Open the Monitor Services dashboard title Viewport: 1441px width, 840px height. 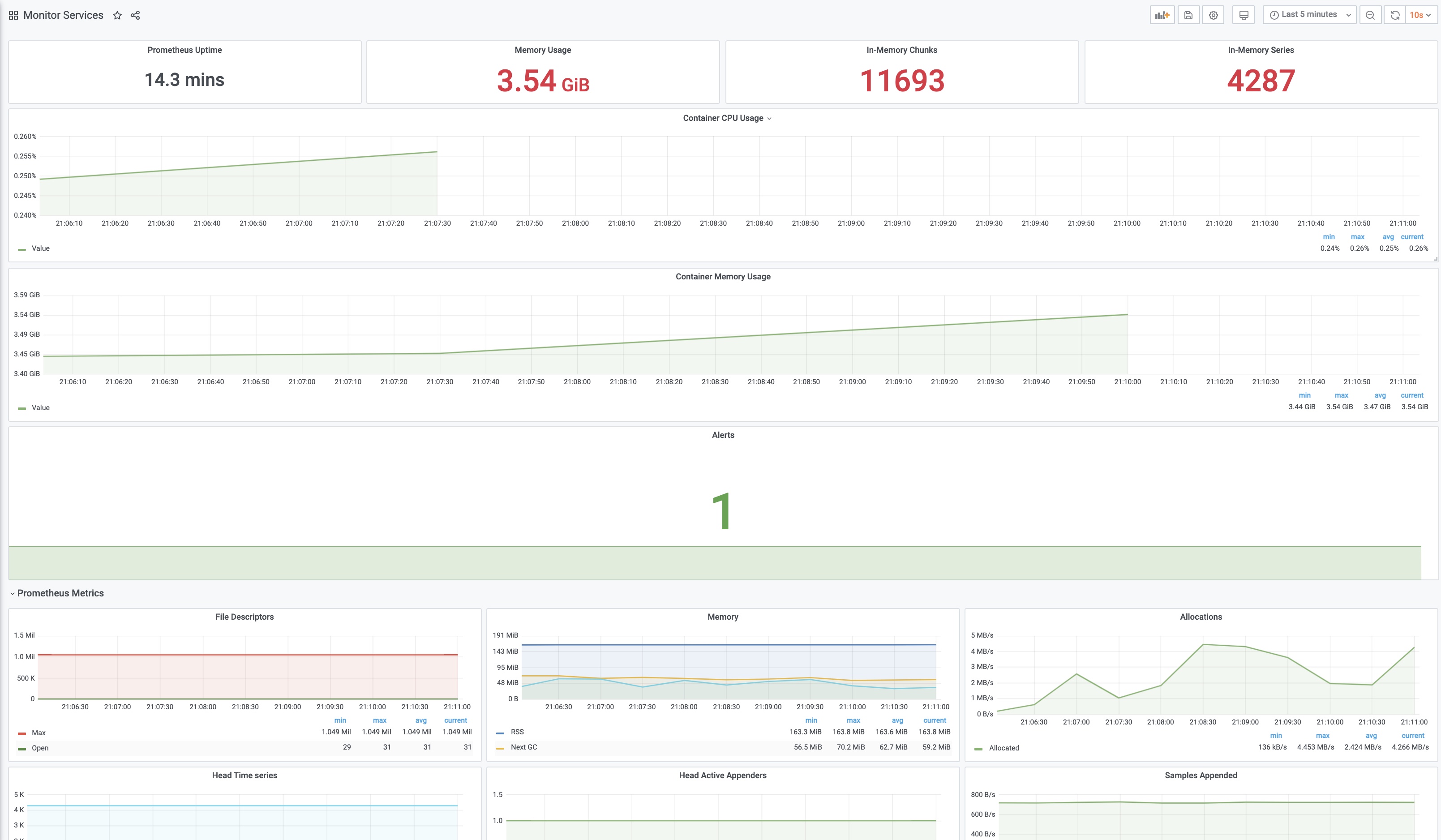pyautogui.click(x=64, y=15)
